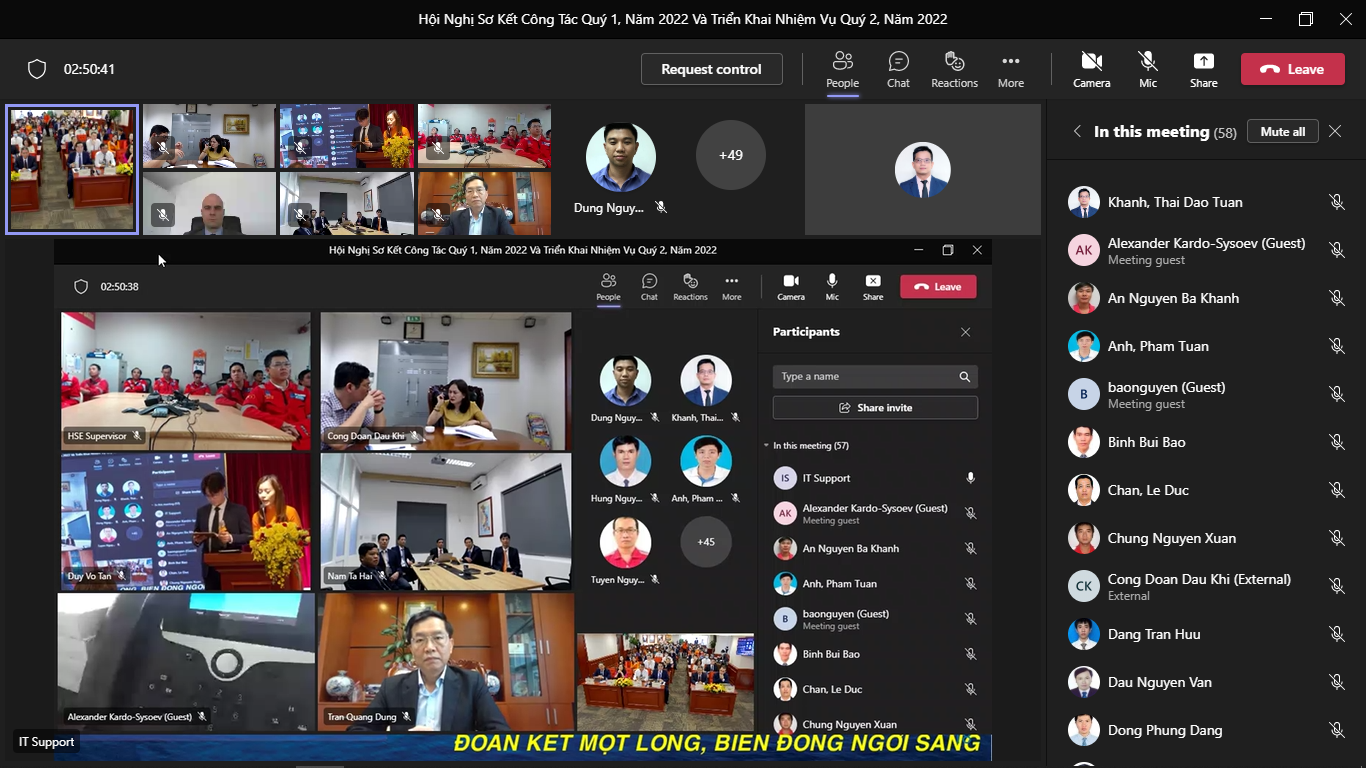Click the red Leave button
This screenshot has height=768, width=1366.
click(1292, 69)
